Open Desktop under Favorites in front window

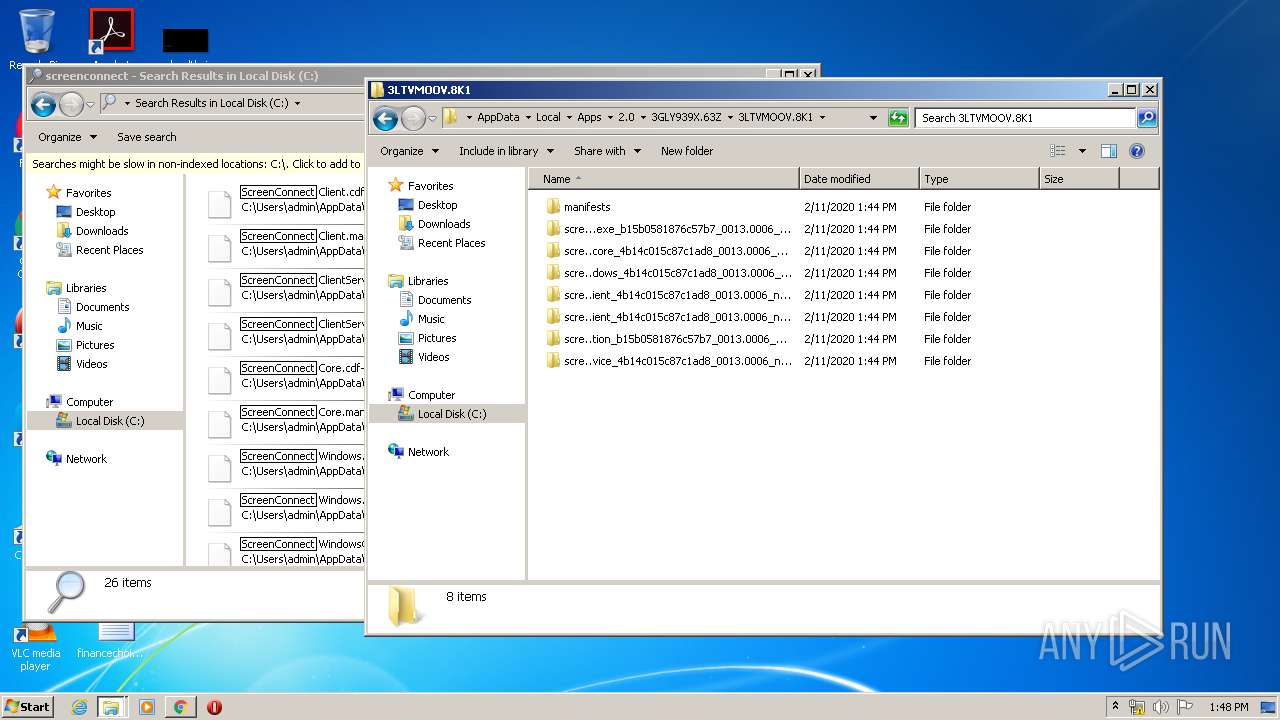[437, 205]
